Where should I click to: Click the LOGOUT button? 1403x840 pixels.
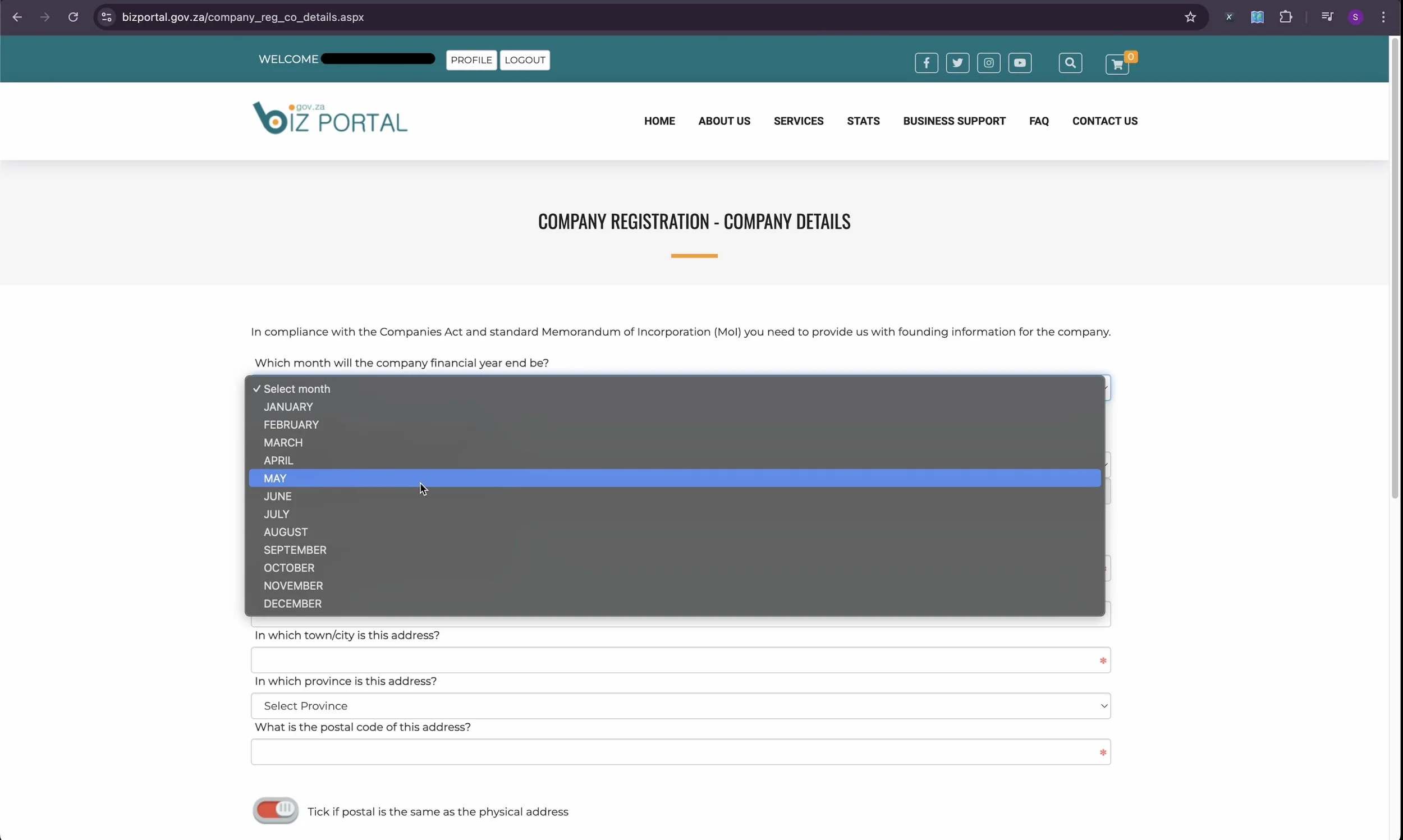click(525, 60)
